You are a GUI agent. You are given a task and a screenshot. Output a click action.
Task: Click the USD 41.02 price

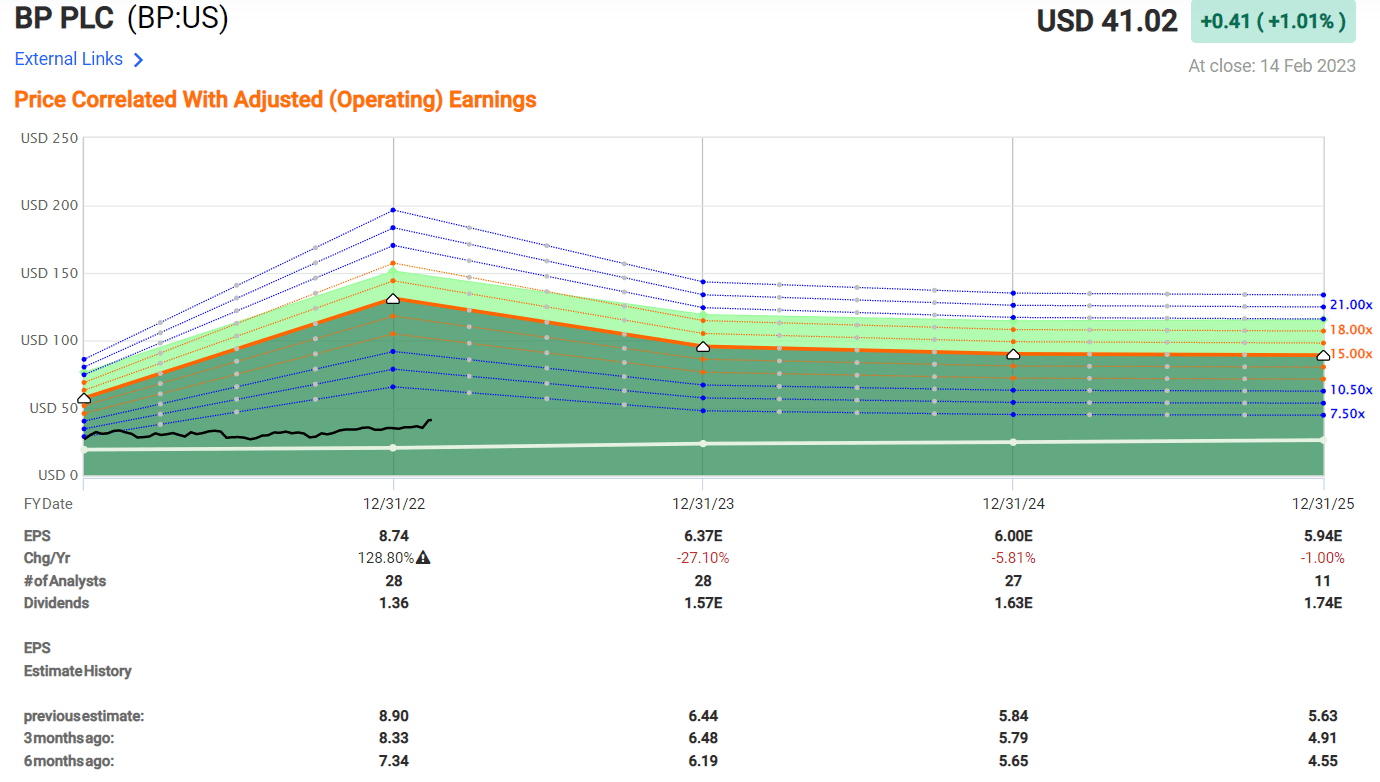click(x=1107, y=21)
